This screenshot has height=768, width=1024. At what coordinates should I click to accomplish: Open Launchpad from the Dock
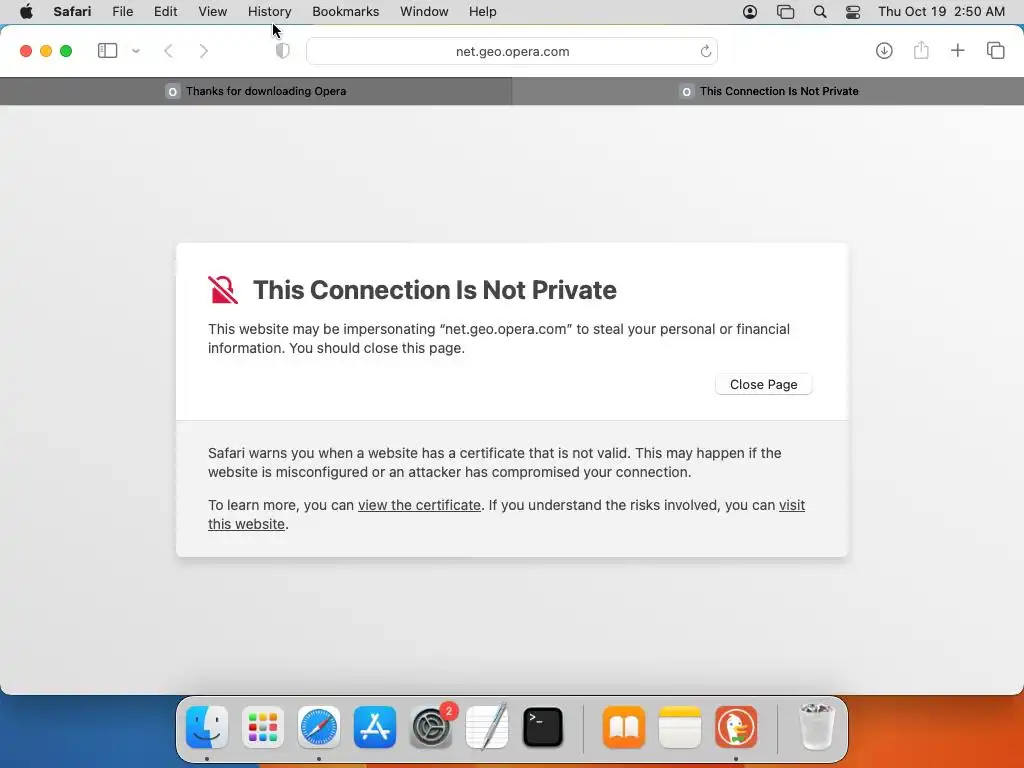pyautogui.click(x=263, y=726)
